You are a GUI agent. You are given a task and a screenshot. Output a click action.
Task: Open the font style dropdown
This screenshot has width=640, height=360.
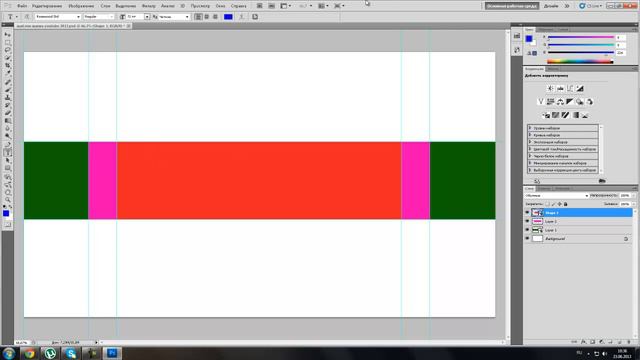click(111, 17)
